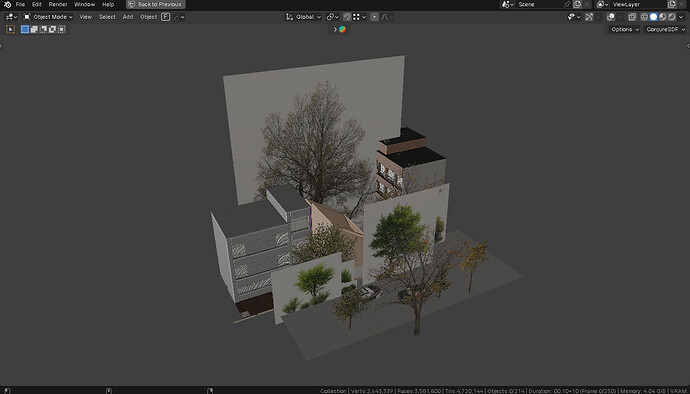690x394 pixels.
Task: Switch to solid shading
Action: pyautogui.click(x=653, y=17)
